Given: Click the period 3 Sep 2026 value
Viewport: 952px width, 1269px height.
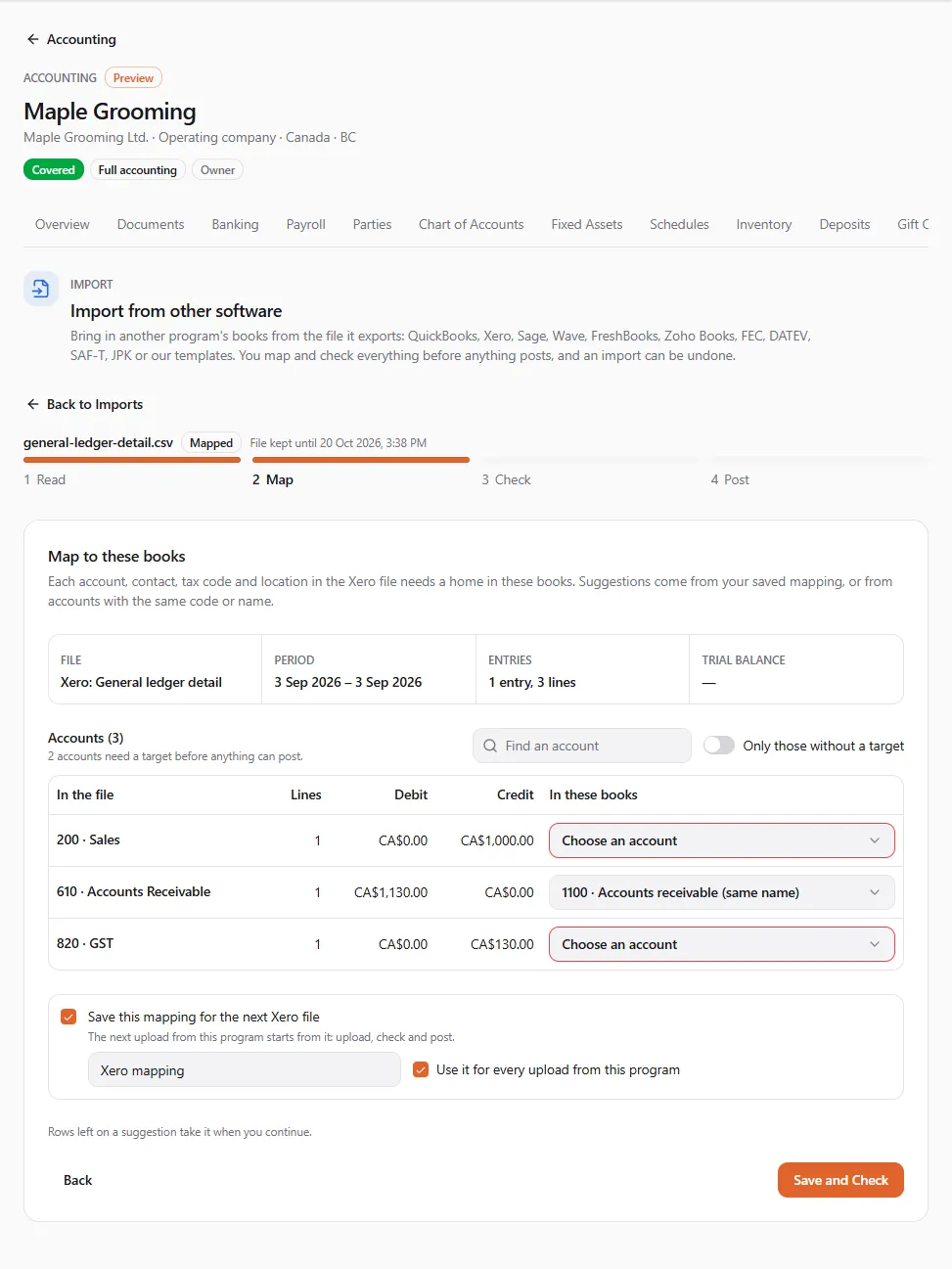Looking at the screenshot, I should (348, 682).
